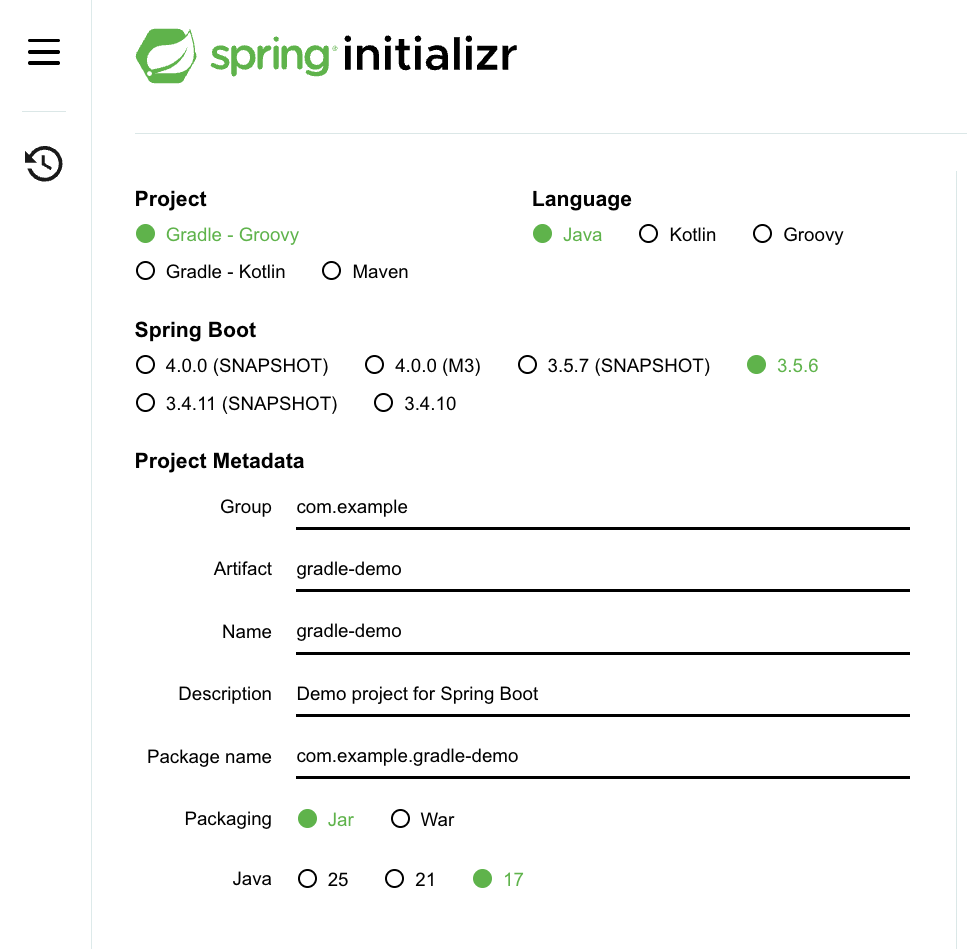Click the Spring Boot section heading
Viewport: 967px width, 949px height.
point(195,330)
